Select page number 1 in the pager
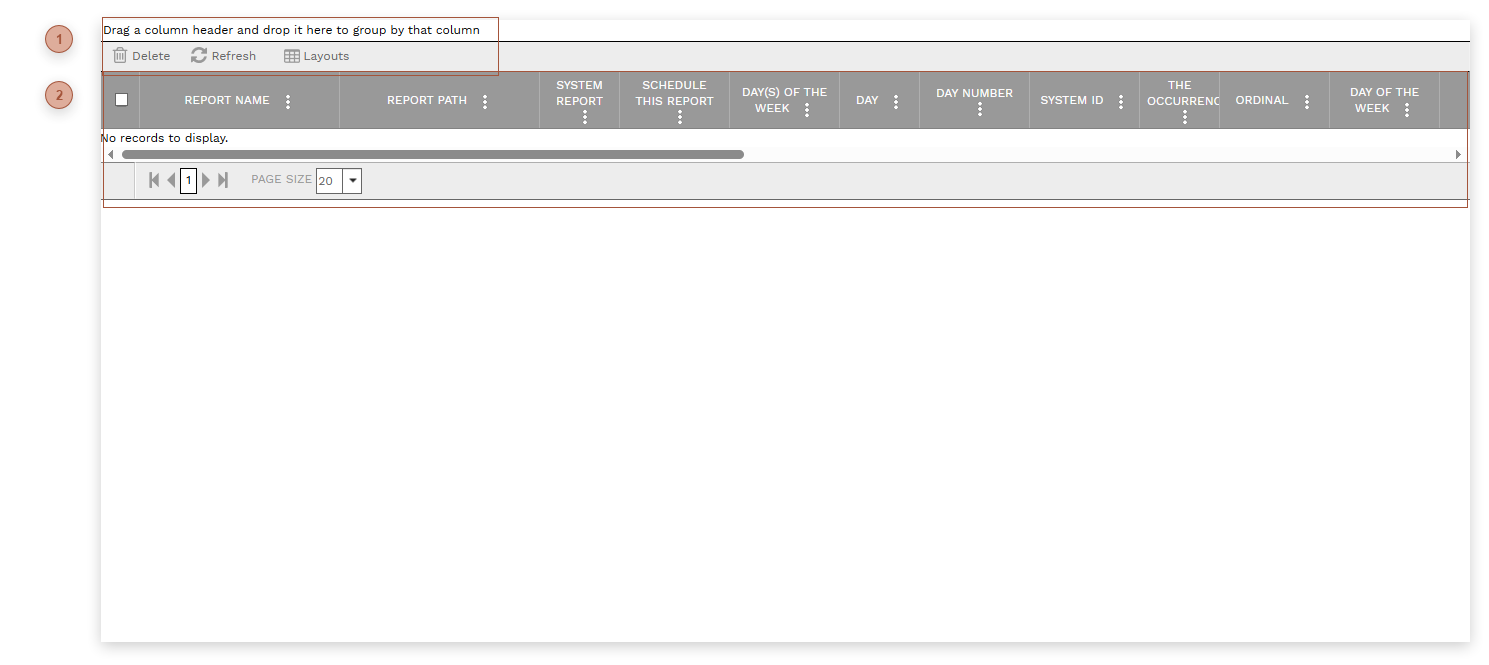The image size is (1489, 665). 188,180
